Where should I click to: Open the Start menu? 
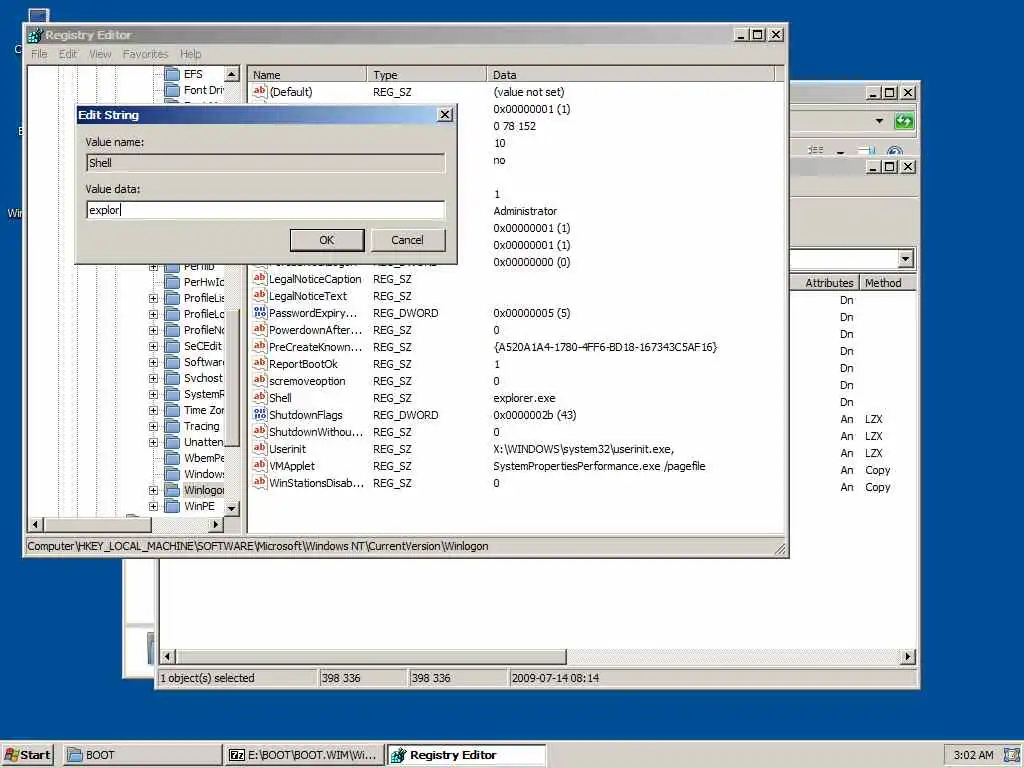click(x=27, y=755)
